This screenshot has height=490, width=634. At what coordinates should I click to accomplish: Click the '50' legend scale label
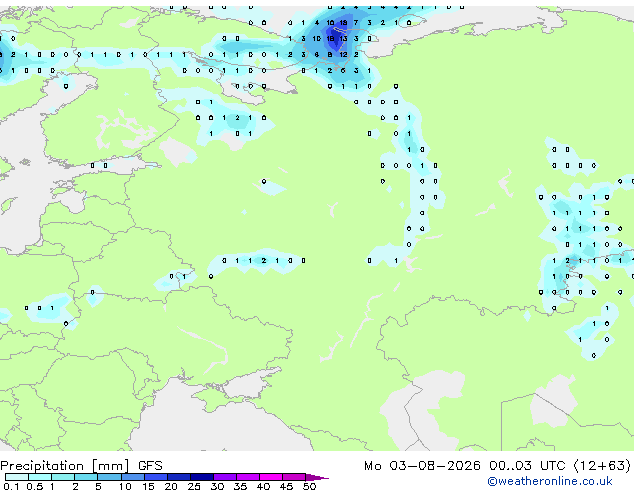click(309, 486)
